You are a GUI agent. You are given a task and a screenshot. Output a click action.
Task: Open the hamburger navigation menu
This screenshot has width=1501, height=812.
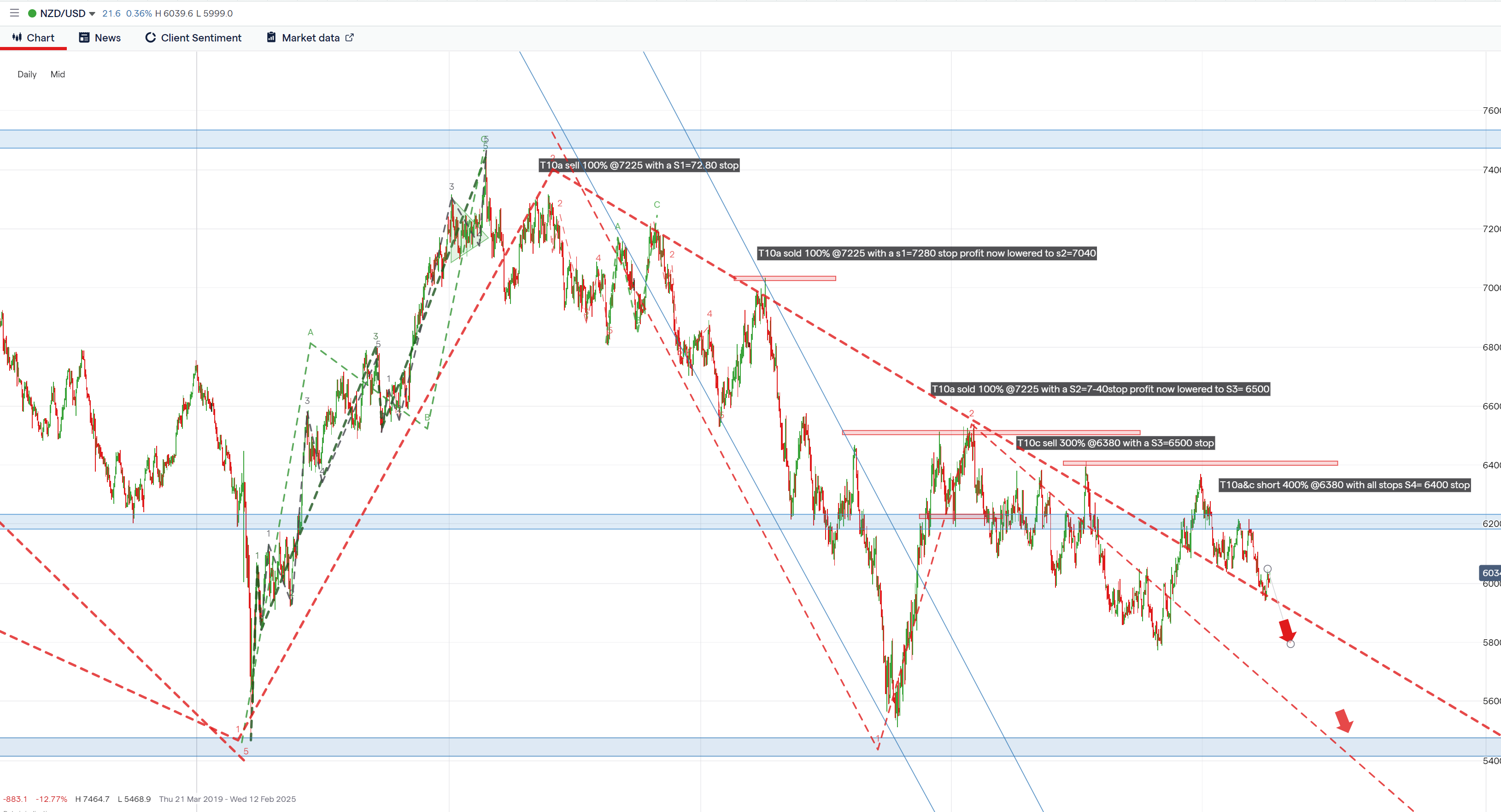(14, 13)
